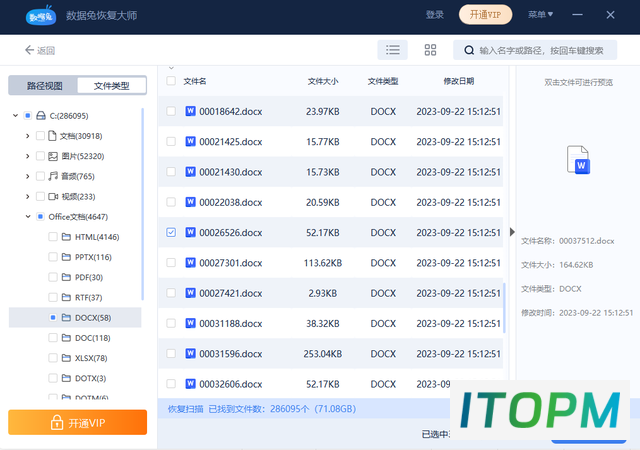Expand the 音频(765) node
This screenshot has height=450, width=640.
(27, 176)
